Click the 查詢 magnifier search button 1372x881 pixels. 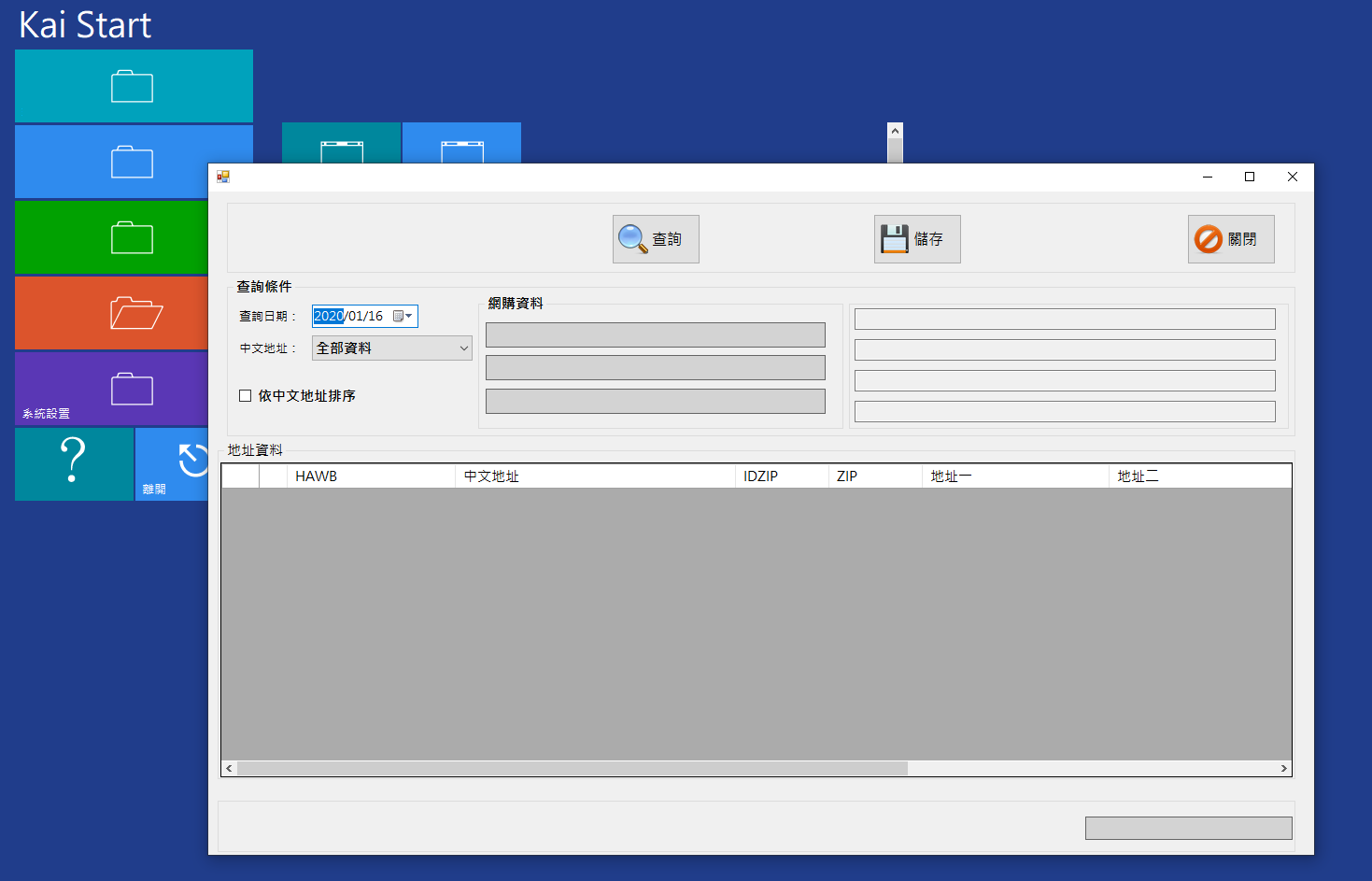[655, 239]
